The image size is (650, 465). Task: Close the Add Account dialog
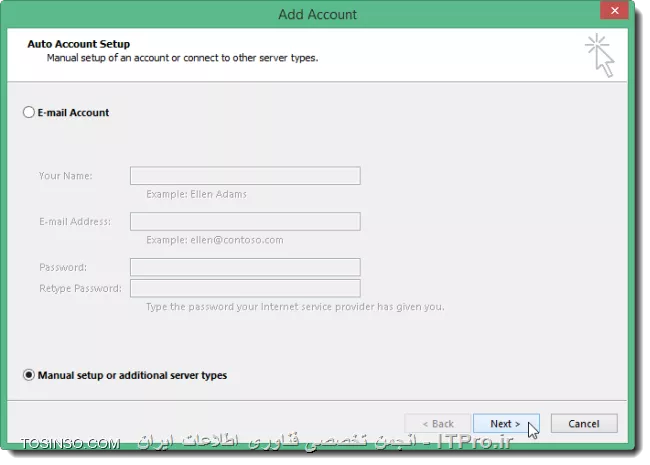[614, 10]
